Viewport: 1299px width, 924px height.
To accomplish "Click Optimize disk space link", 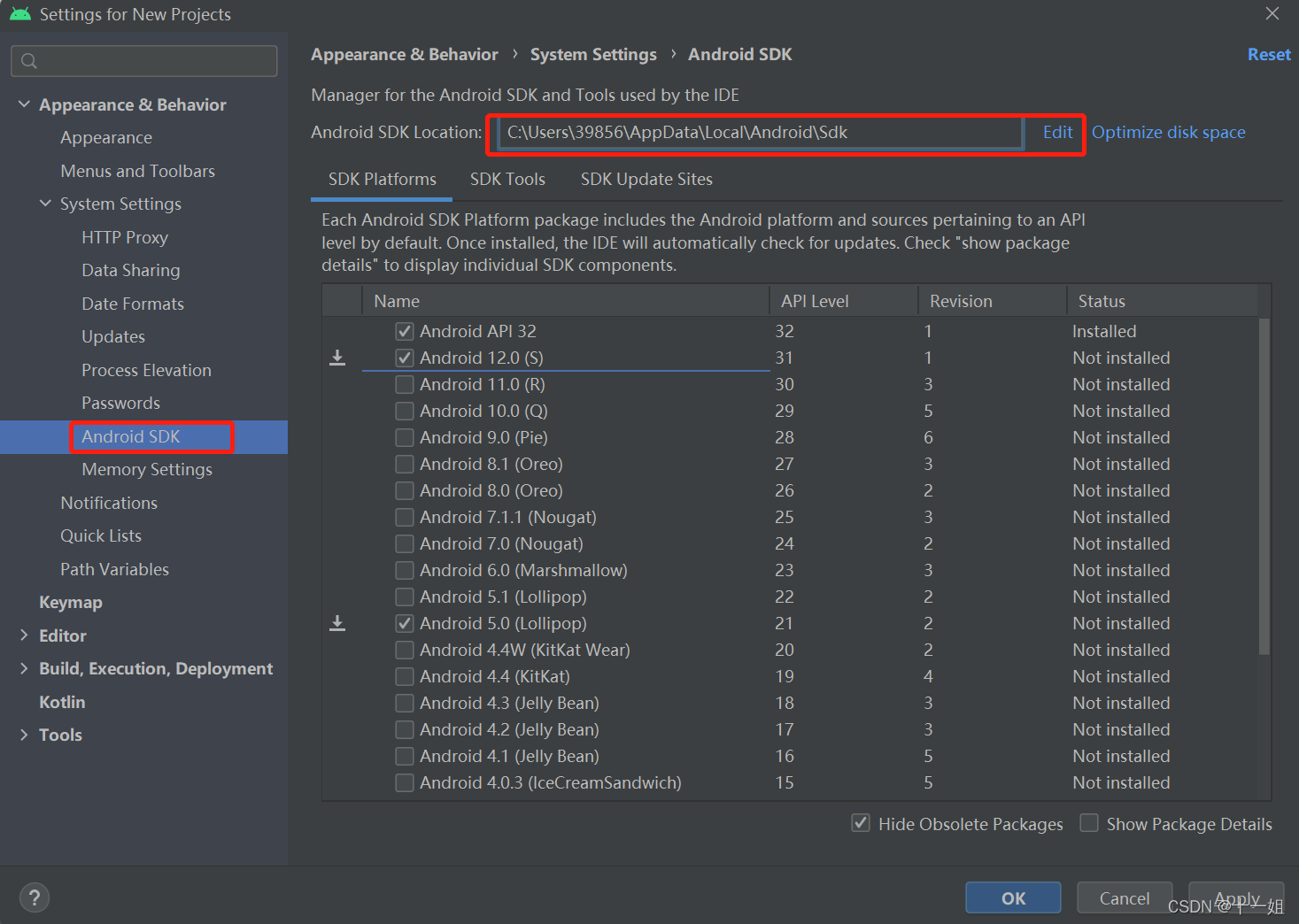I will 1168,133.
